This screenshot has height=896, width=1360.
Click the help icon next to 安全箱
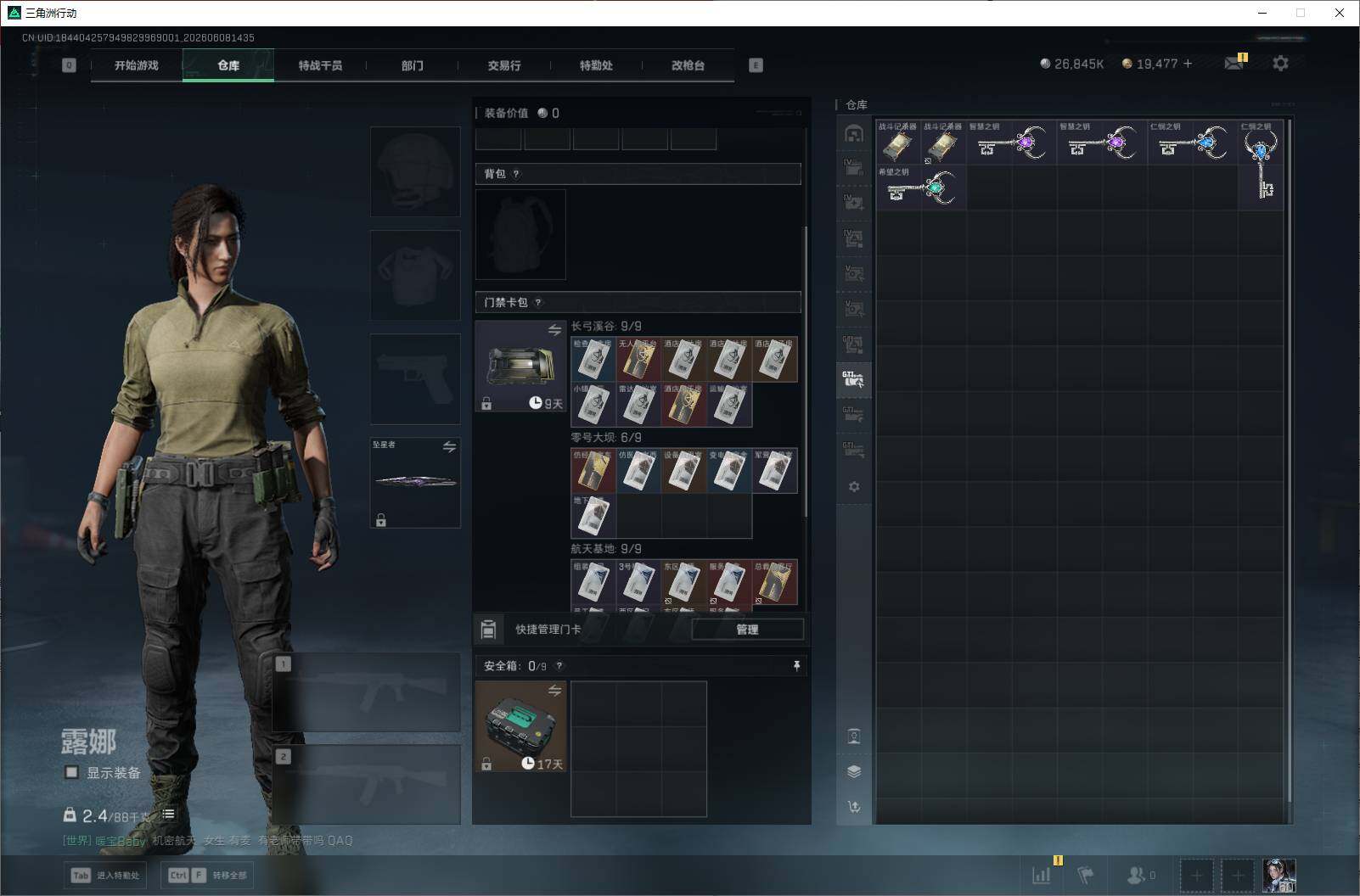(559, 666)
